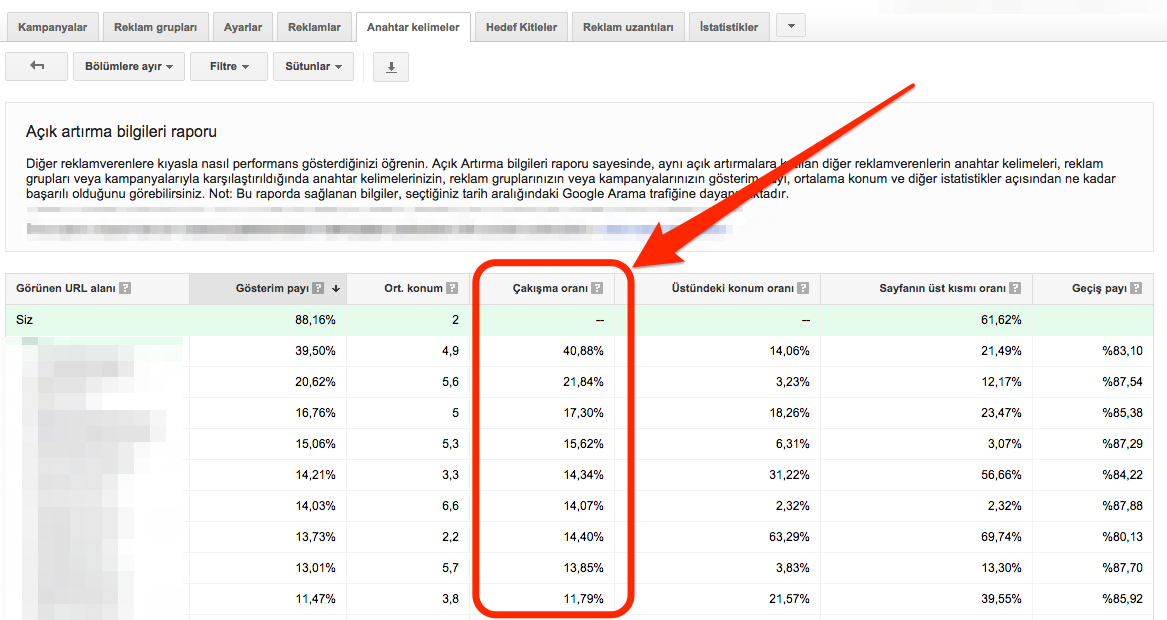Screen dimensions: 1167x620
Task: Click the Çakışma oranı column header
Action: coord(555,288)
